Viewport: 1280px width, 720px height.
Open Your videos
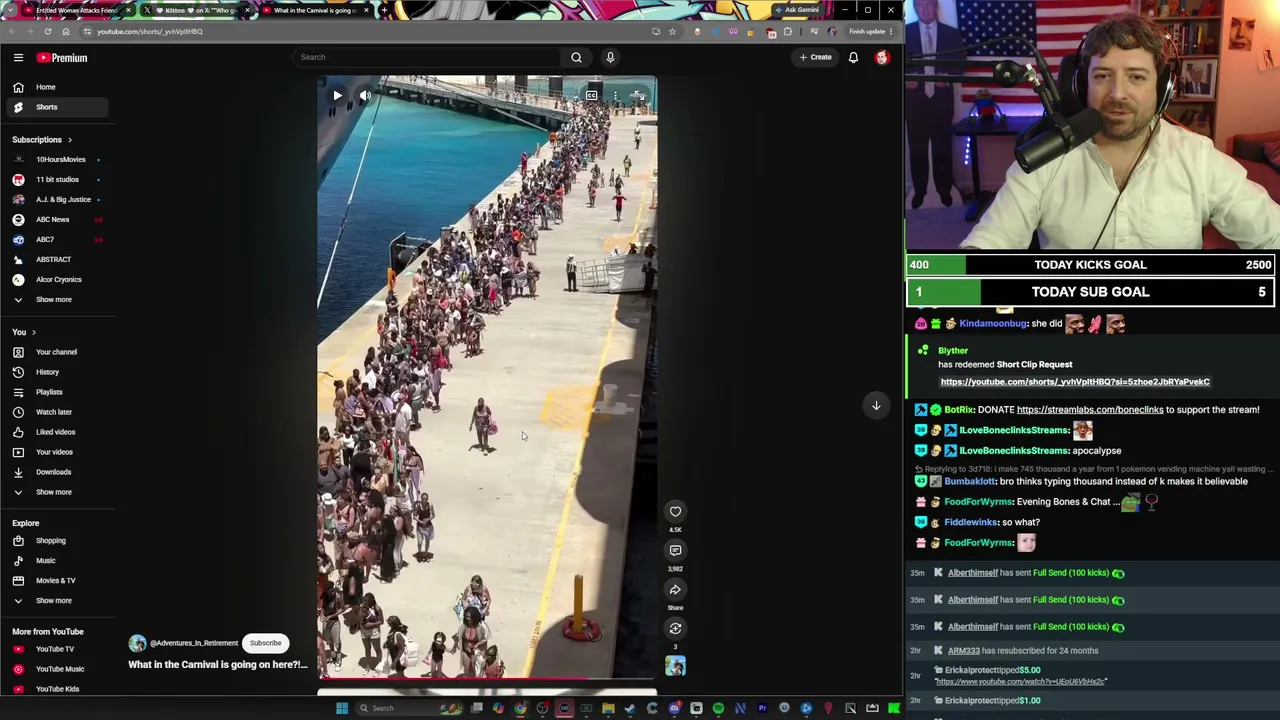coord(58,452)
